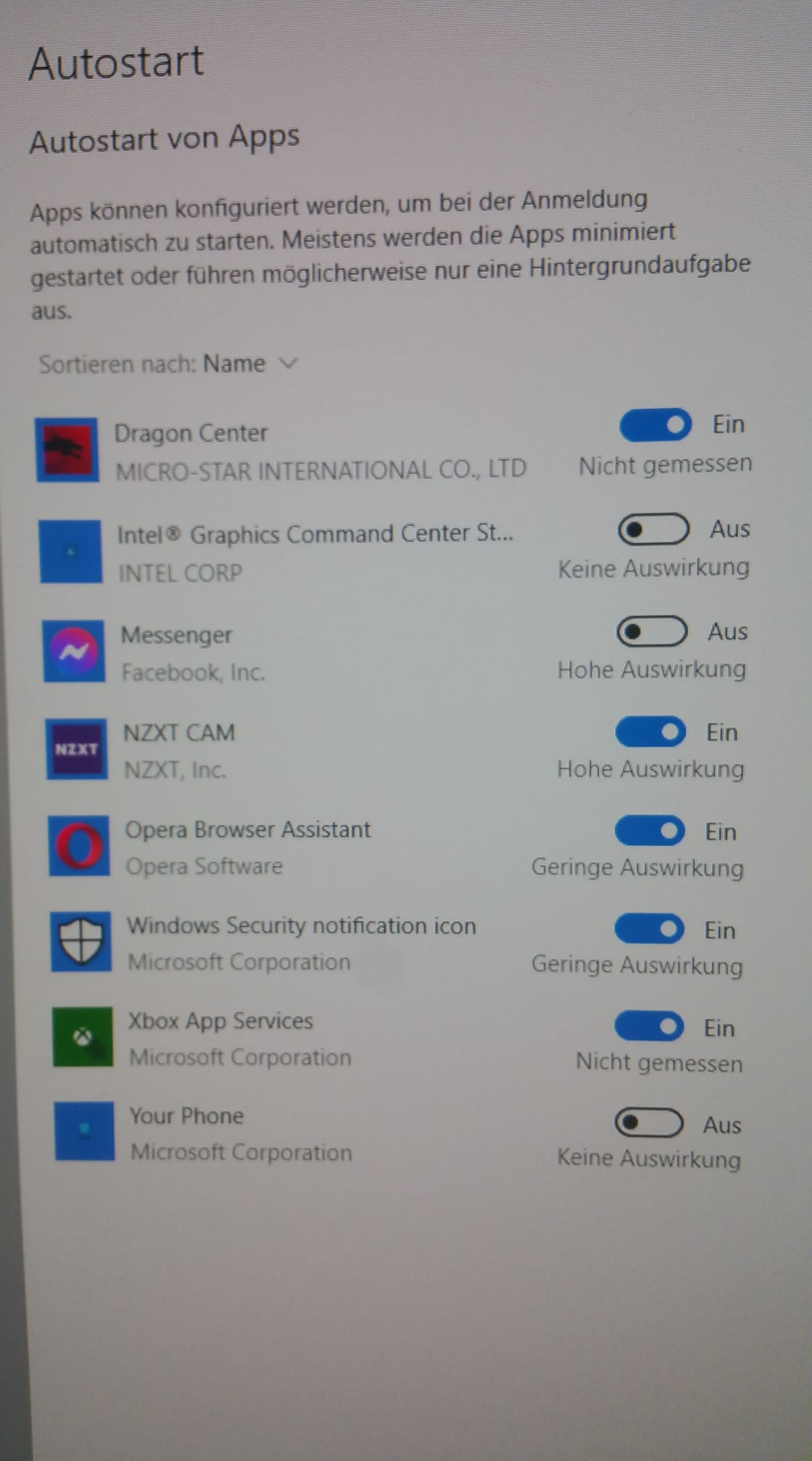The width and height of the screenshot is (812, 1461).
Task: Click 'Geringe Auswirkung' in Opera row
Action: point(637,867)
